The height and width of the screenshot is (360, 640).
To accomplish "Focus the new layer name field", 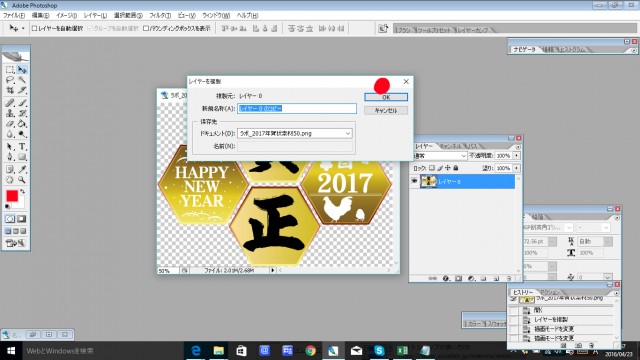I will point(297,109).
